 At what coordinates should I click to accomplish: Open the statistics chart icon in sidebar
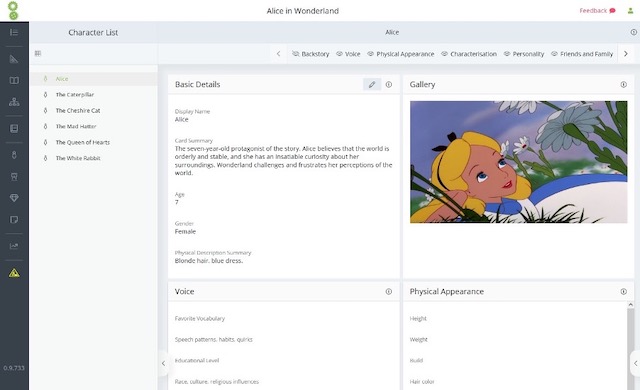click(x=14, y=246)
